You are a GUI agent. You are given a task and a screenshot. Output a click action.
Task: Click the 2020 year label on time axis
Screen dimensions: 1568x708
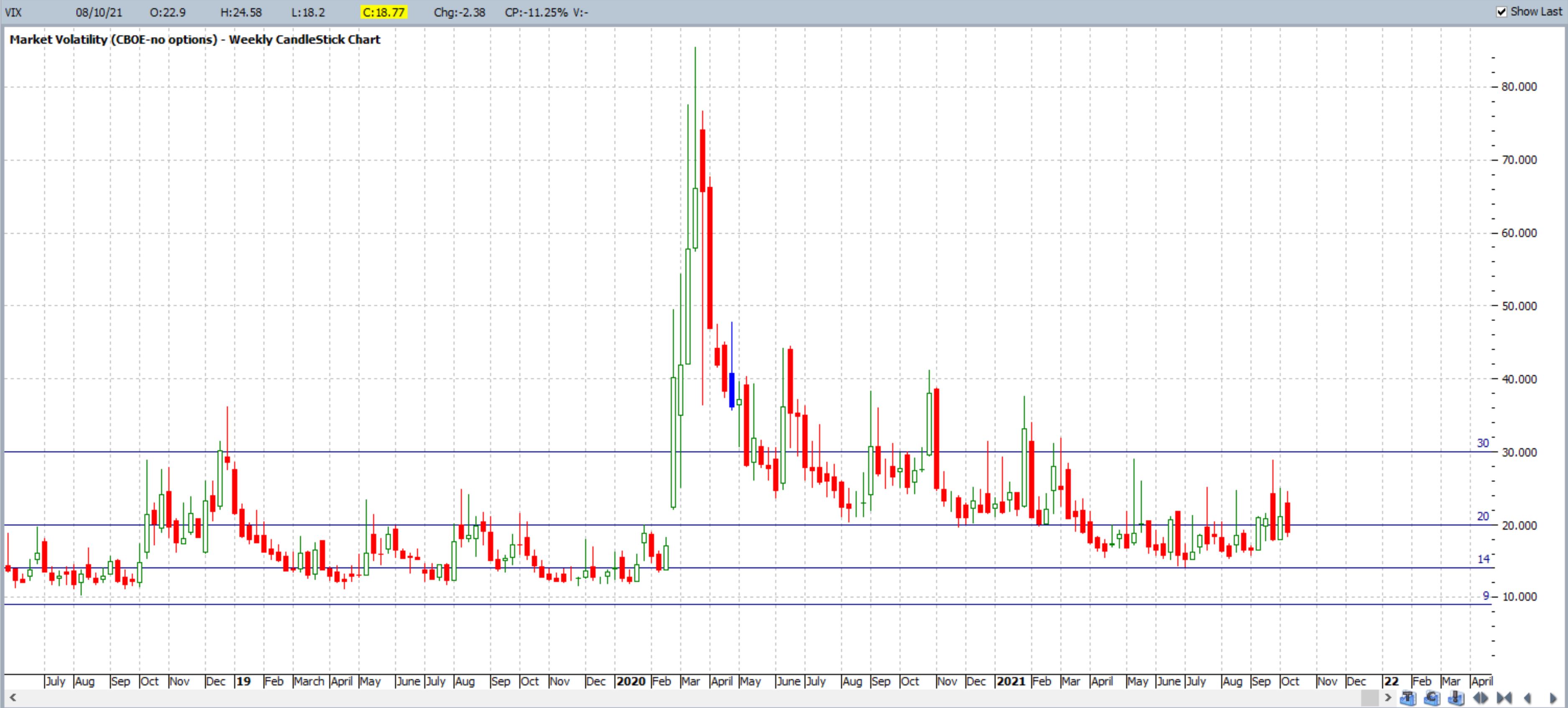coord(630,681)
